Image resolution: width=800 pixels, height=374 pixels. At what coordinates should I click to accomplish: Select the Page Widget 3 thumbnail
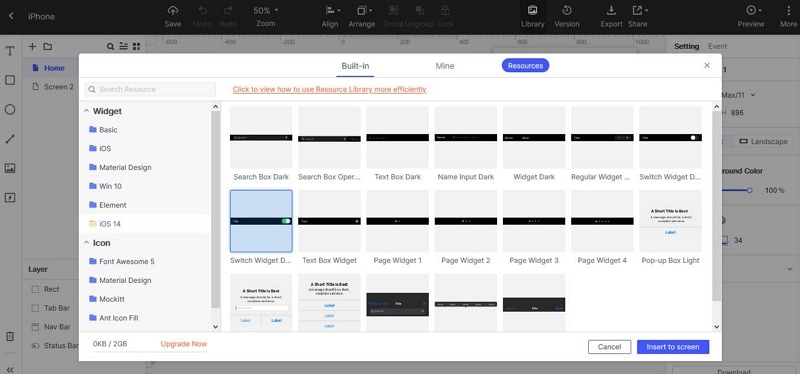tap(534, 221)
